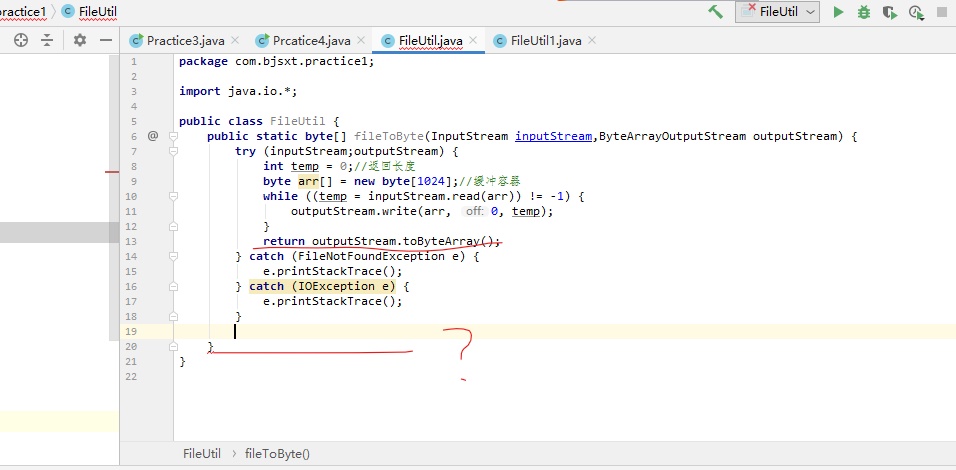Viewport: 956px width, 470px height.
Task: Collapse the FileNotFoundException catch at line 14
Action: [x=173, y=256]
